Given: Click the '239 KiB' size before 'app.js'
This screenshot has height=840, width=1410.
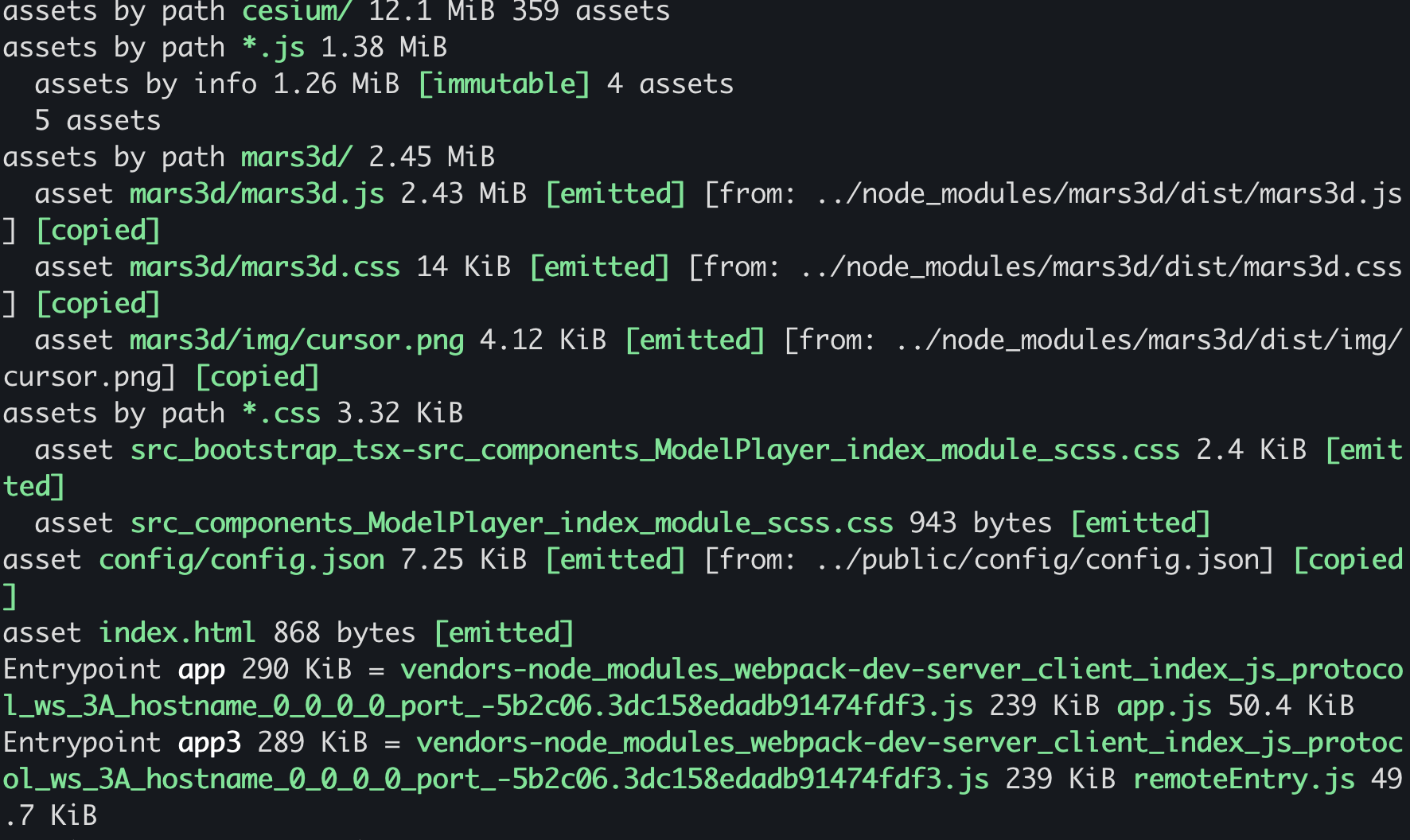Looking at the screenshot, I should pos(1044,706).
